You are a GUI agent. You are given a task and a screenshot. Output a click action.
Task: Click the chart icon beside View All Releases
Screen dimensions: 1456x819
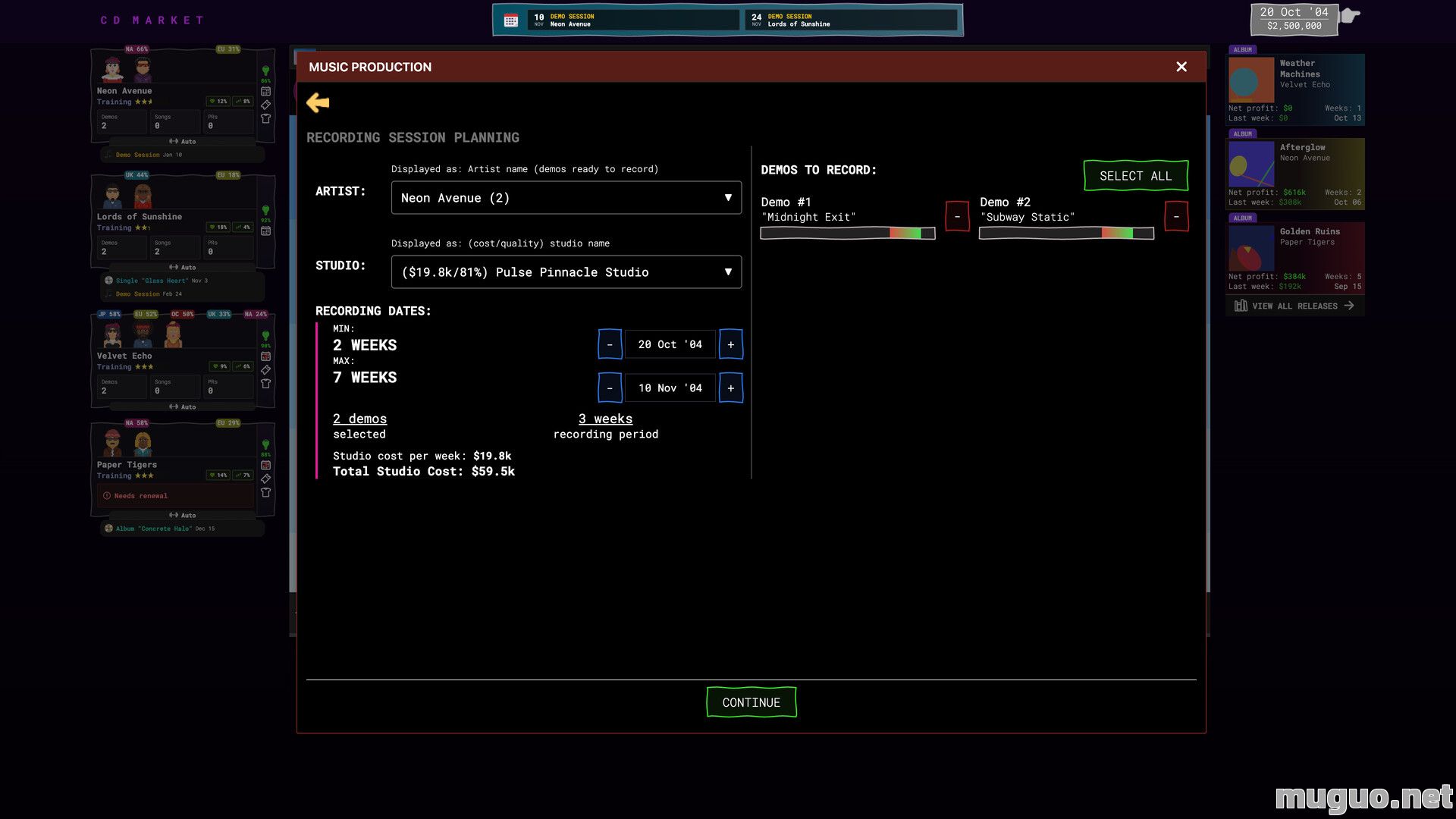click(1241, 306)
